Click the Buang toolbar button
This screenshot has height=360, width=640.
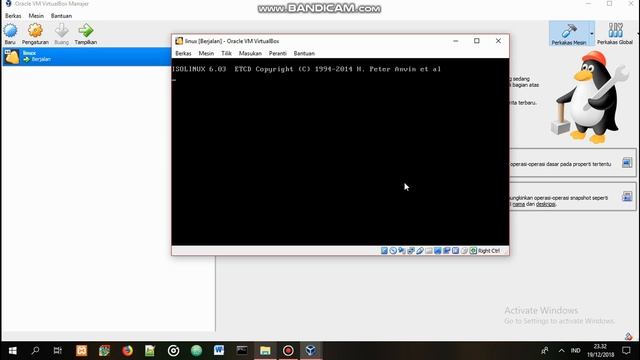click(62, 34)
